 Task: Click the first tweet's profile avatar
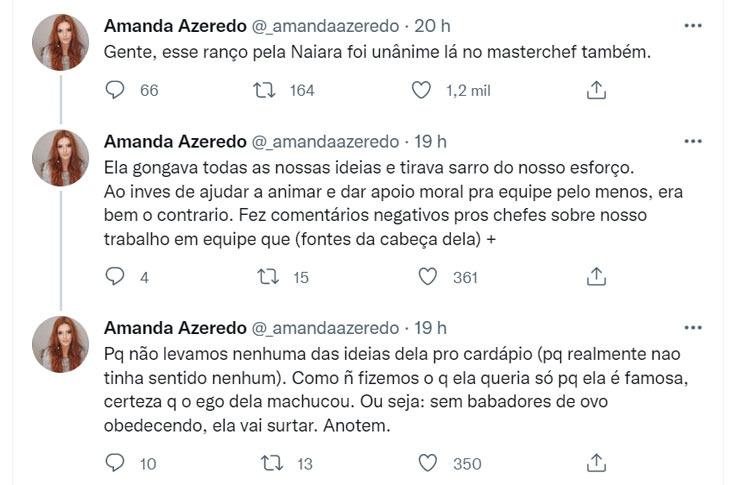point(61,43)
